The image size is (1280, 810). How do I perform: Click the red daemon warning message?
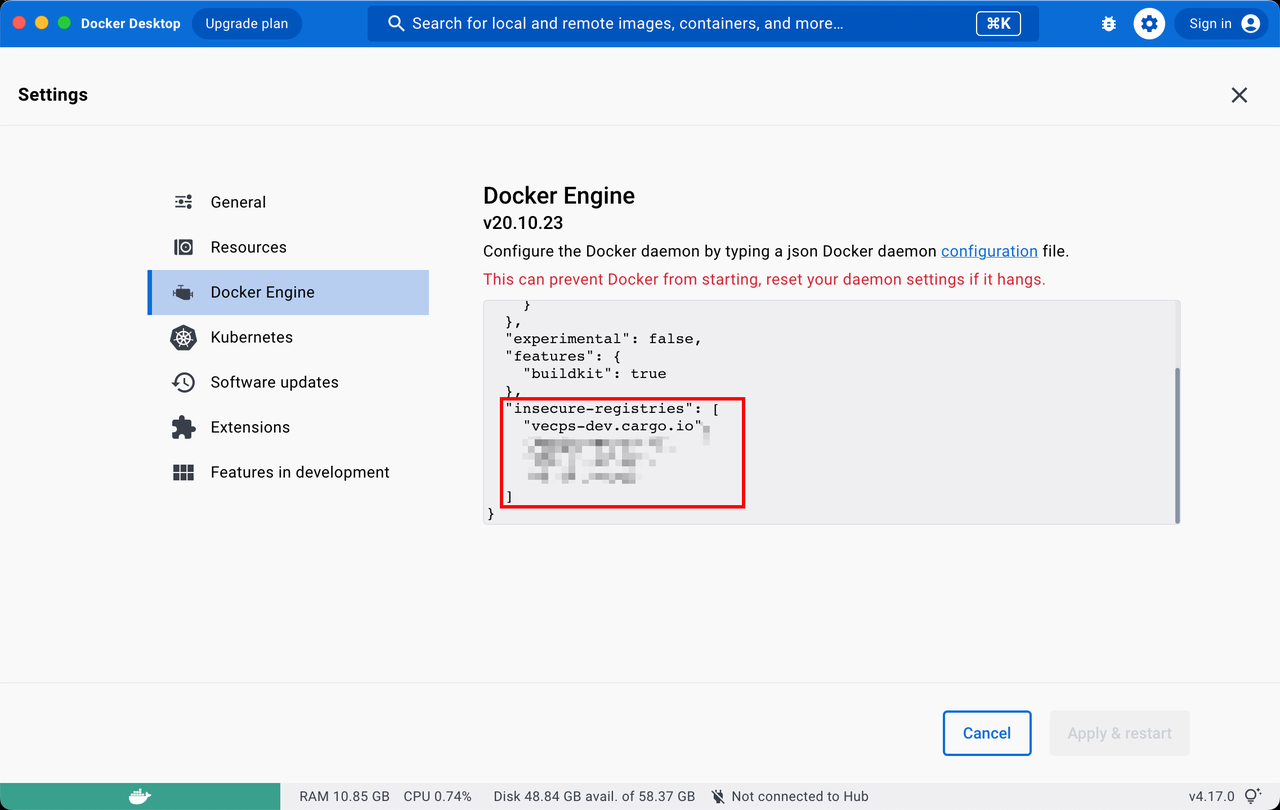coord(764,279)
